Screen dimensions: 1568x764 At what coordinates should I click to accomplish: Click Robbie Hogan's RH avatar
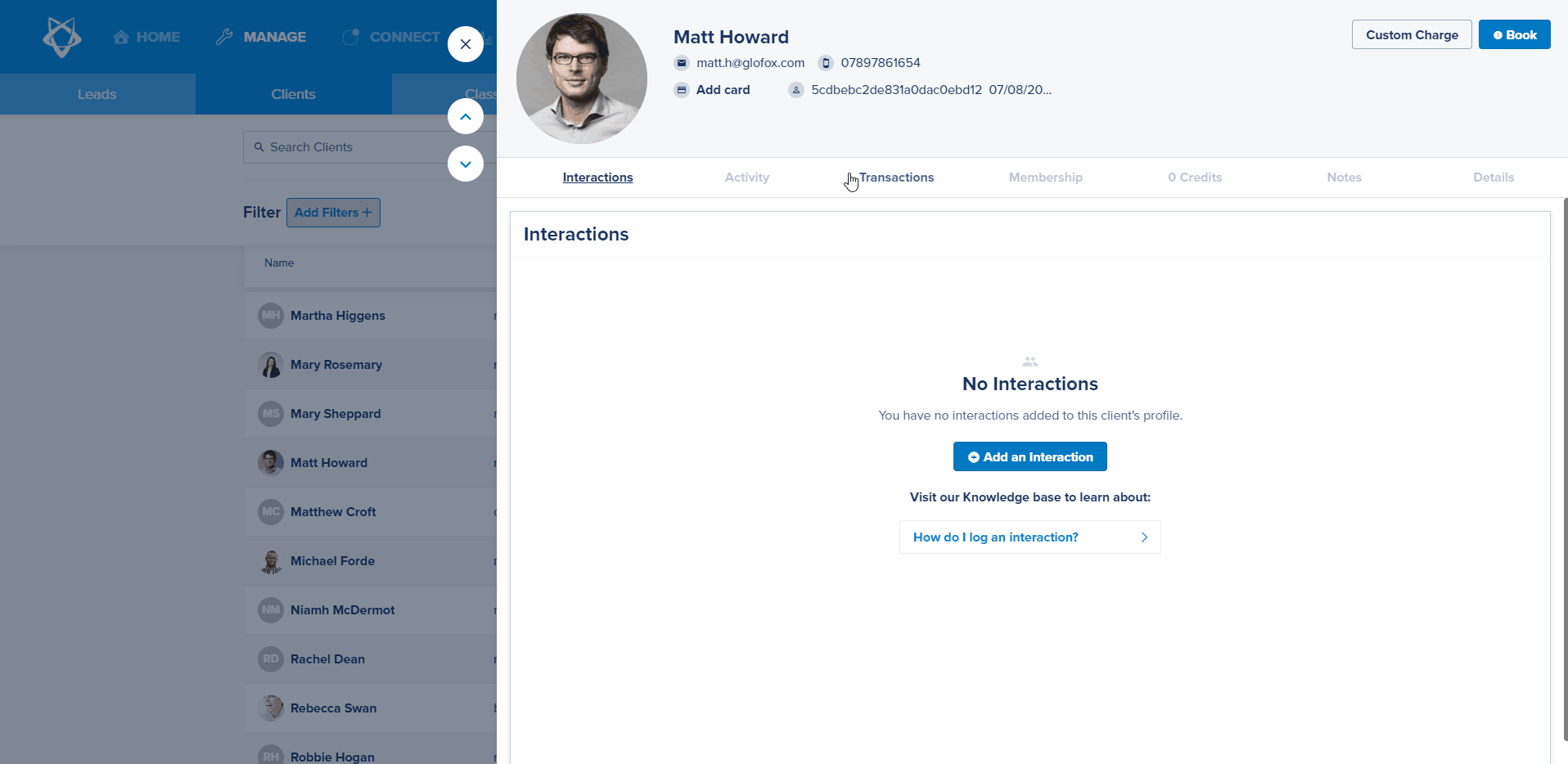tap(271, 756)
